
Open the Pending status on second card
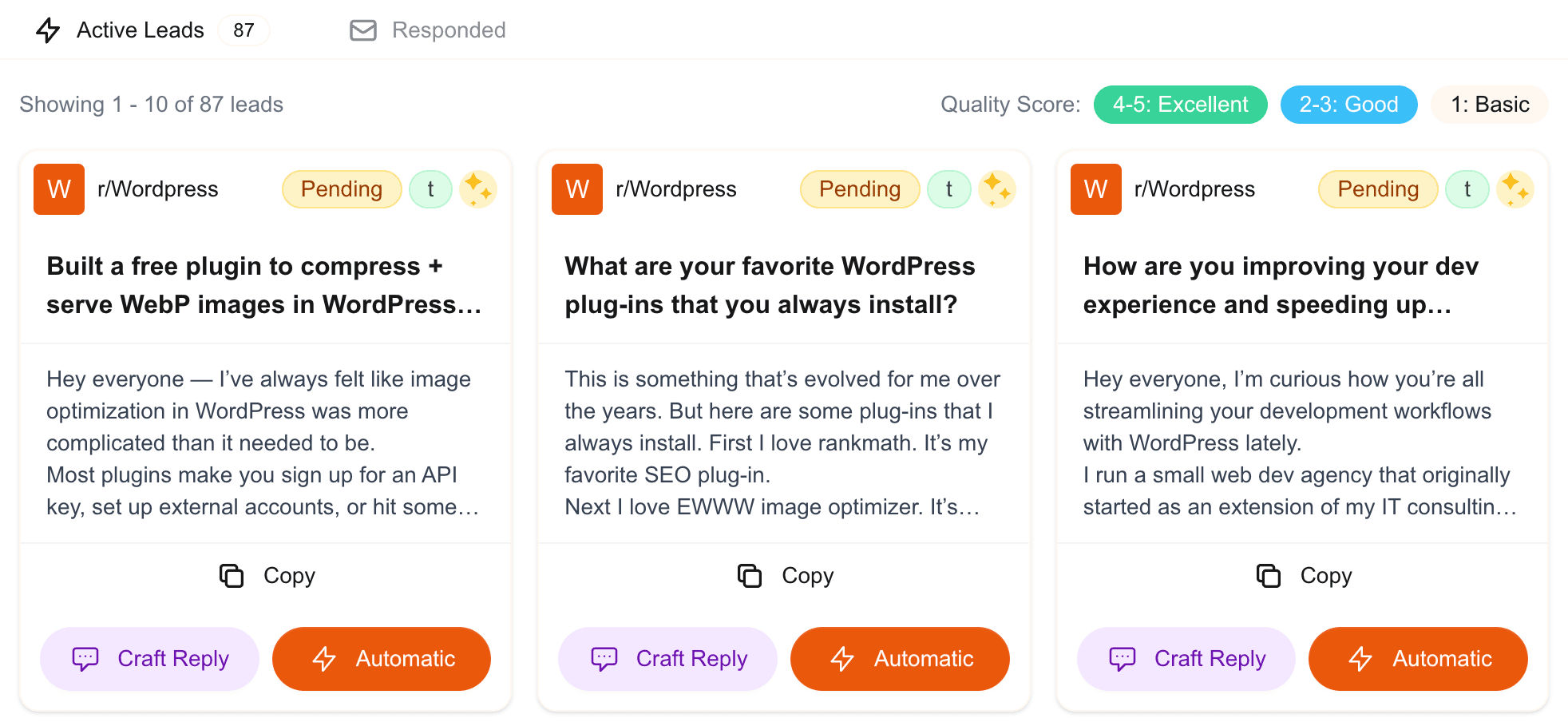click(x=860, y=189)
